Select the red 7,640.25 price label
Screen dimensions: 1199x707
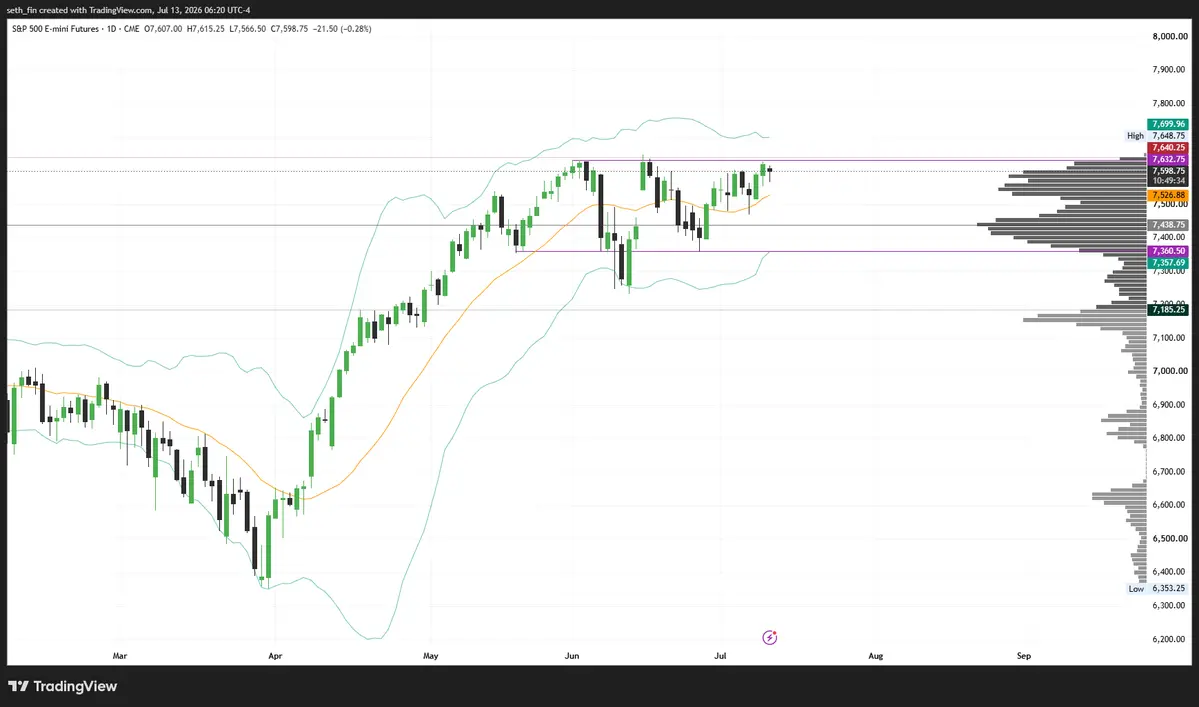[x=1168, y=148]
